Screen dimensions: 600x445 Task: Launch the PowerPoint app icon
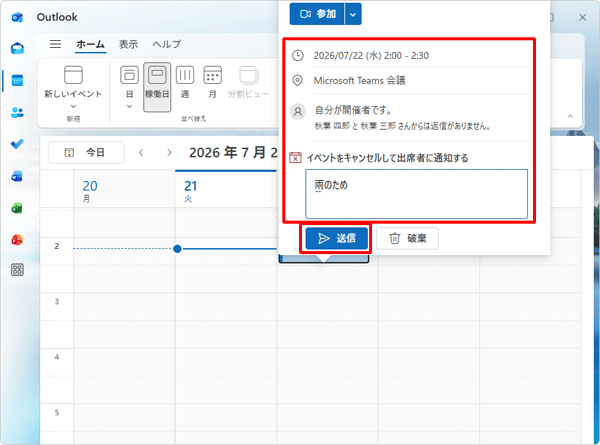[x=17, y=240]
